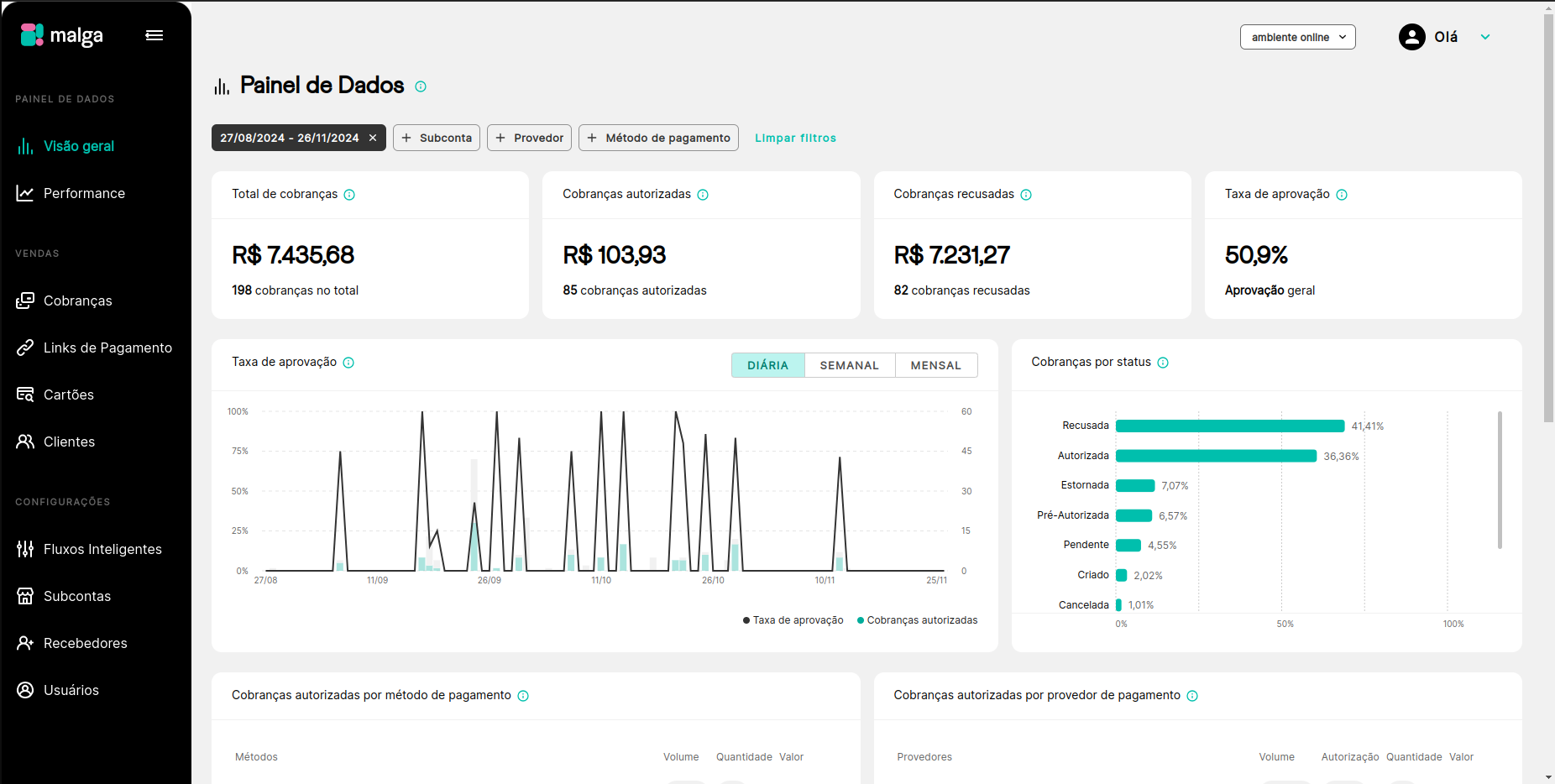Open the ambiente online dropdown
The width and height of the screenshot is (1555, 784).
(1298, 37)
